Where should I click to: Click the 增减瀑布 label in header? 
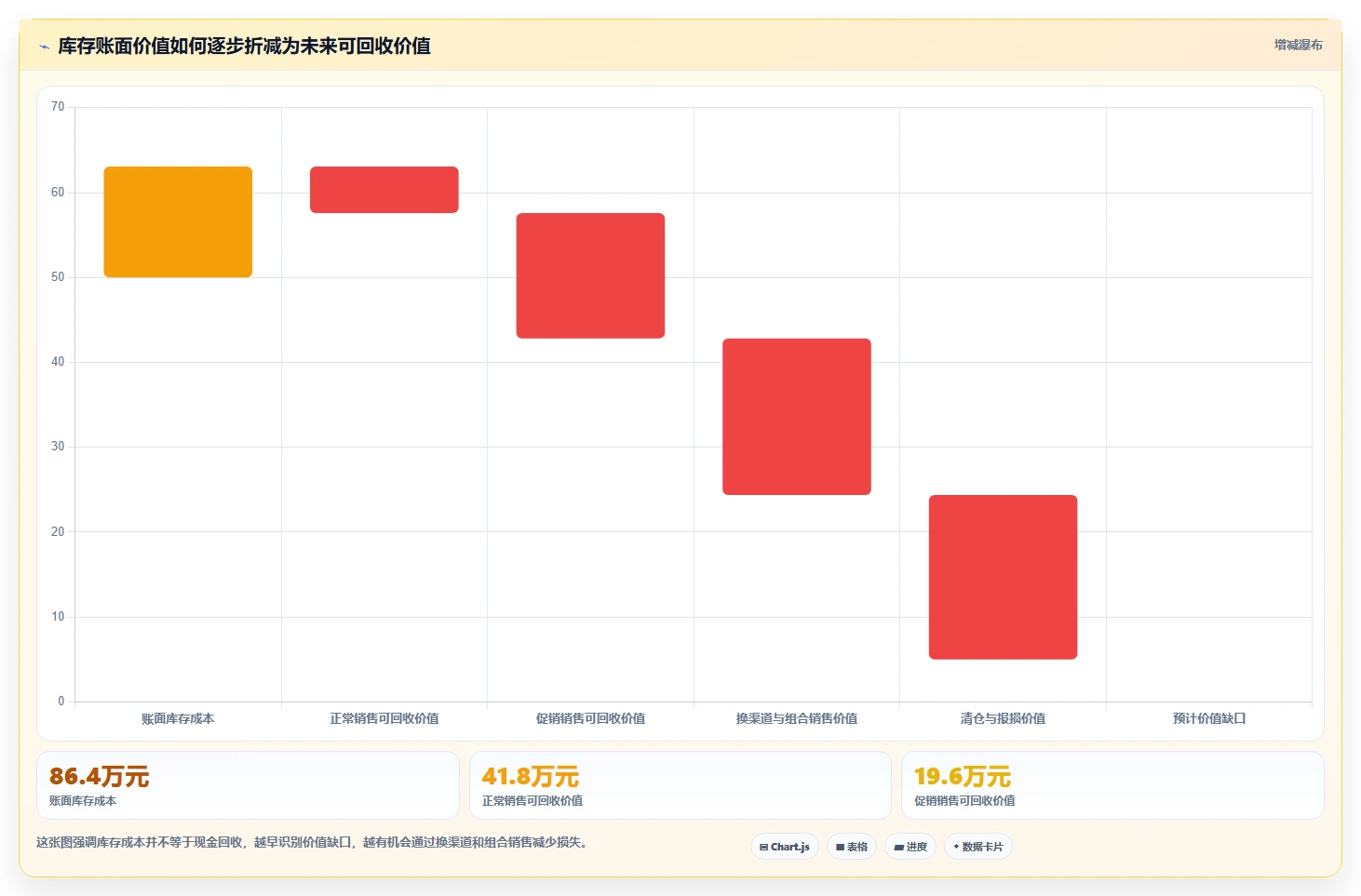[1298, 45]
